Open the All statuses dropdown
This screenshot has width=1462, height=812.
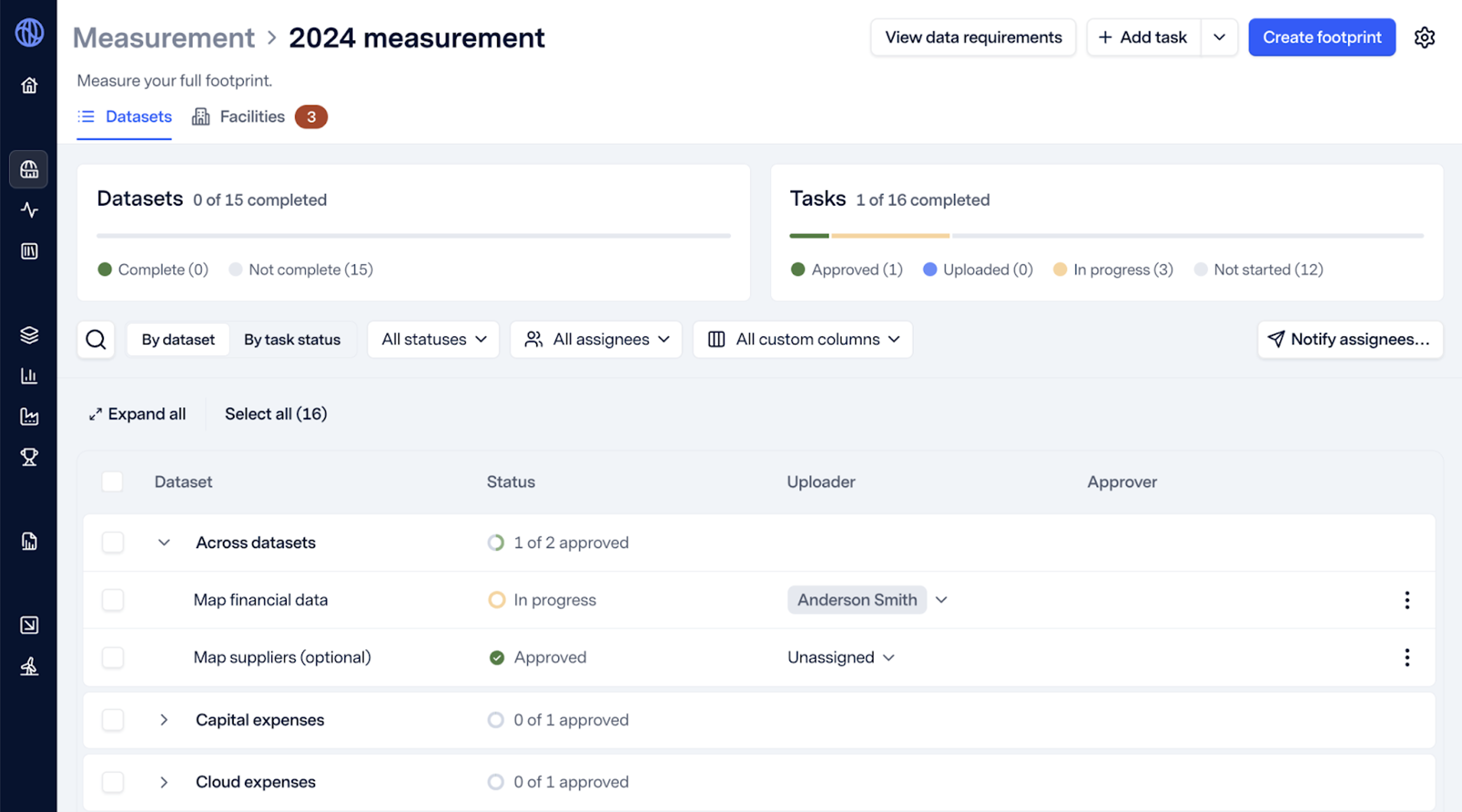(x=434, y=340)
